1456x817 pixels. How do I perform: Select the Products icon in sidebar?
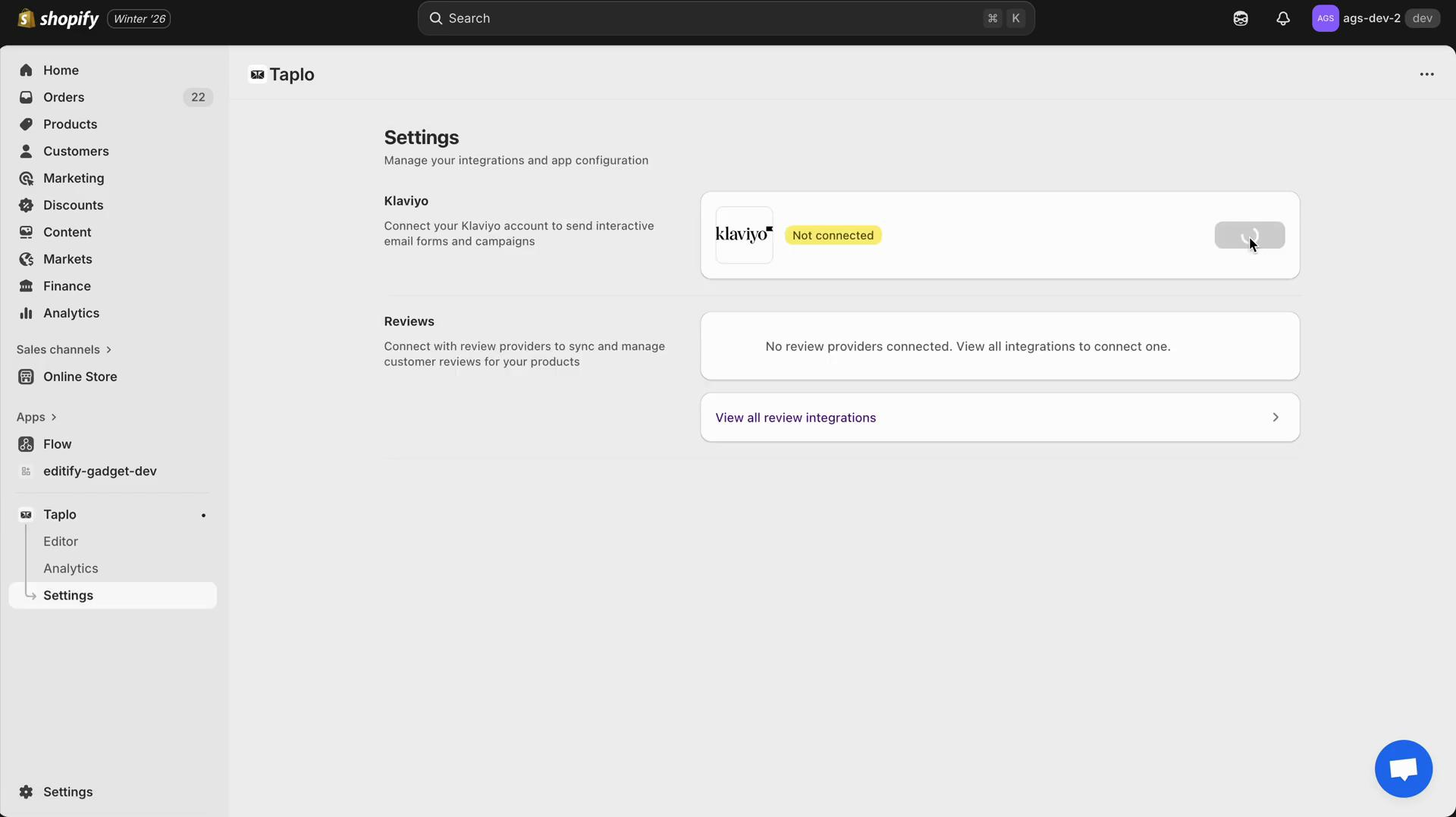(x=27, y=124)
